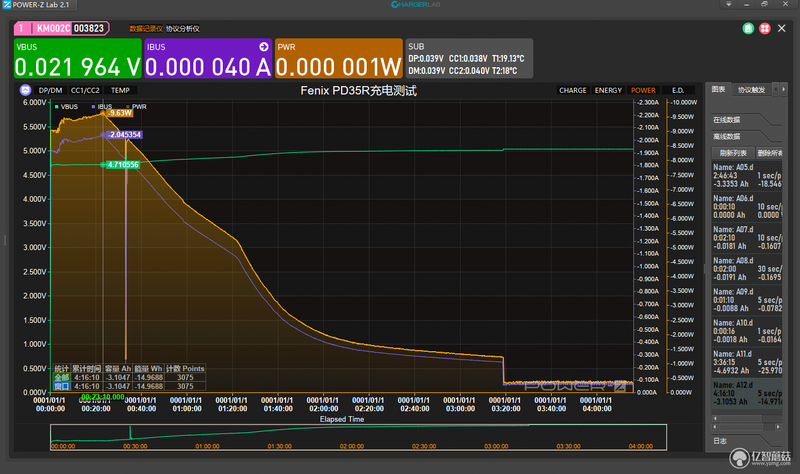The width and height of the screenshot is (800, 474).
Task: Toggle PWR legend visibility in chart
Action: click(137, 107)
